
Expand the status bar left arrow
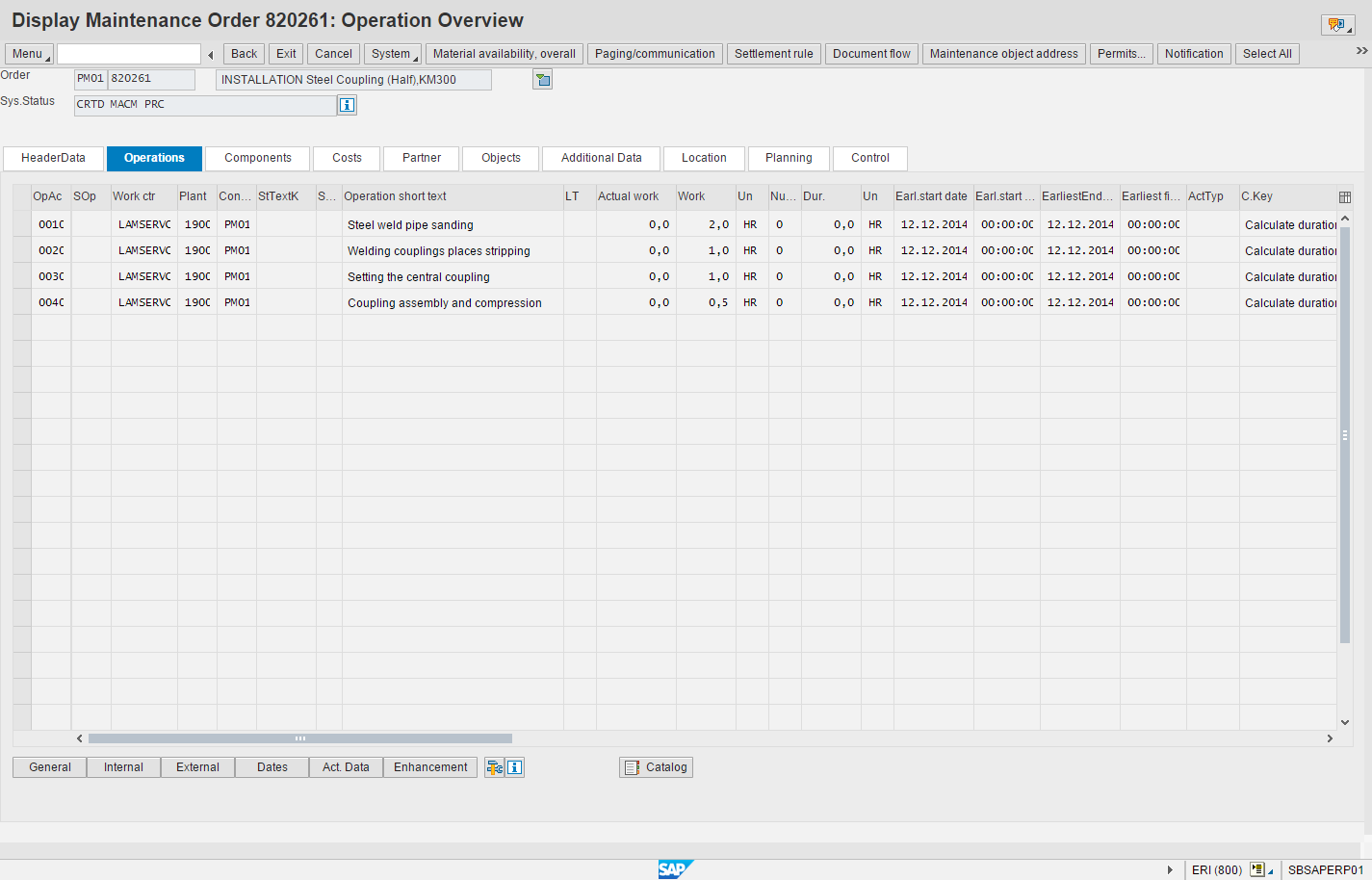point(1170,870)
